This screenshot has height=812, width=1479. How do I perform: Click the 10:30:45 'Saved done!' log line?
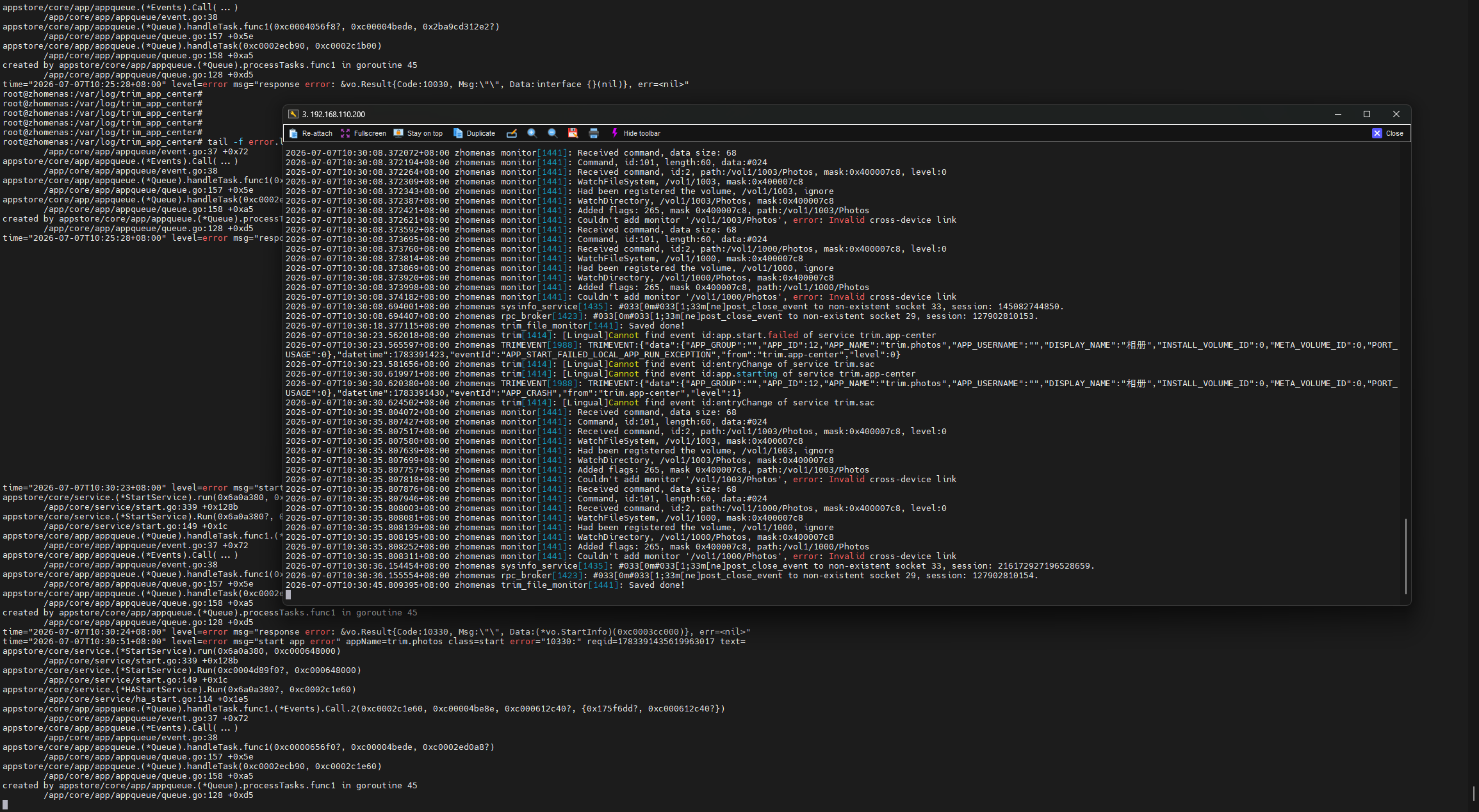(485, 585)
